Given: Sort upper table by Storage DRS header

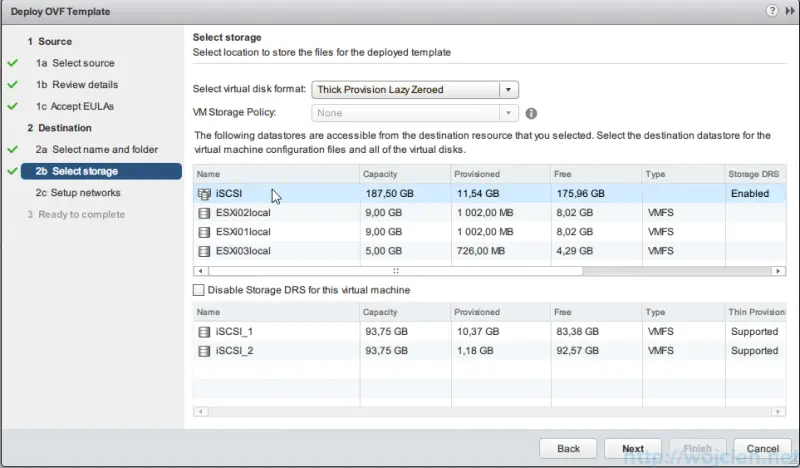Looking at the screenshot, I should pos(755,174).
